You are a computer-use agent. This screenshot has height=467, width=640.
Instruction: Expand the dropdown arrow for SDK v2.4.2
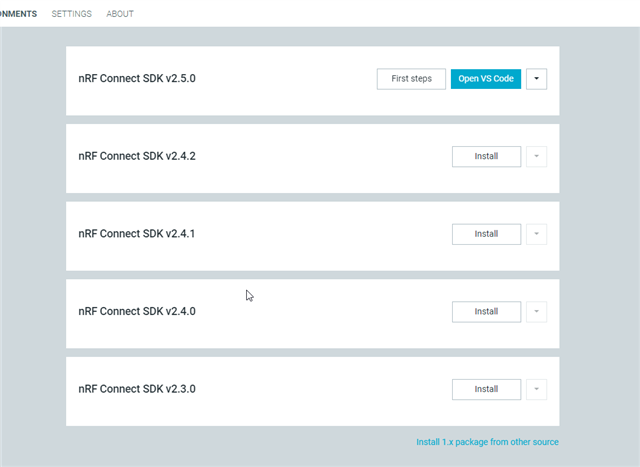coord(536,156)
